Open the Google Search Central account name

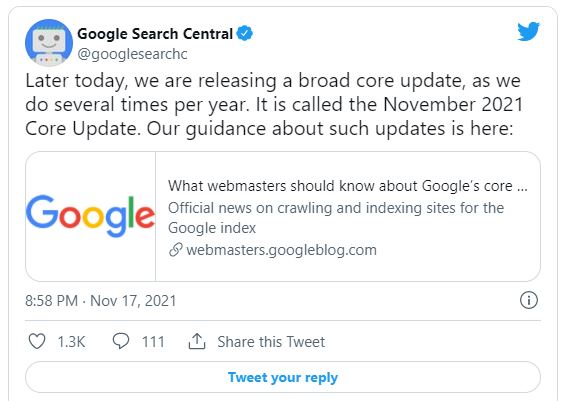pyautogui.click(x=155, y=34)
